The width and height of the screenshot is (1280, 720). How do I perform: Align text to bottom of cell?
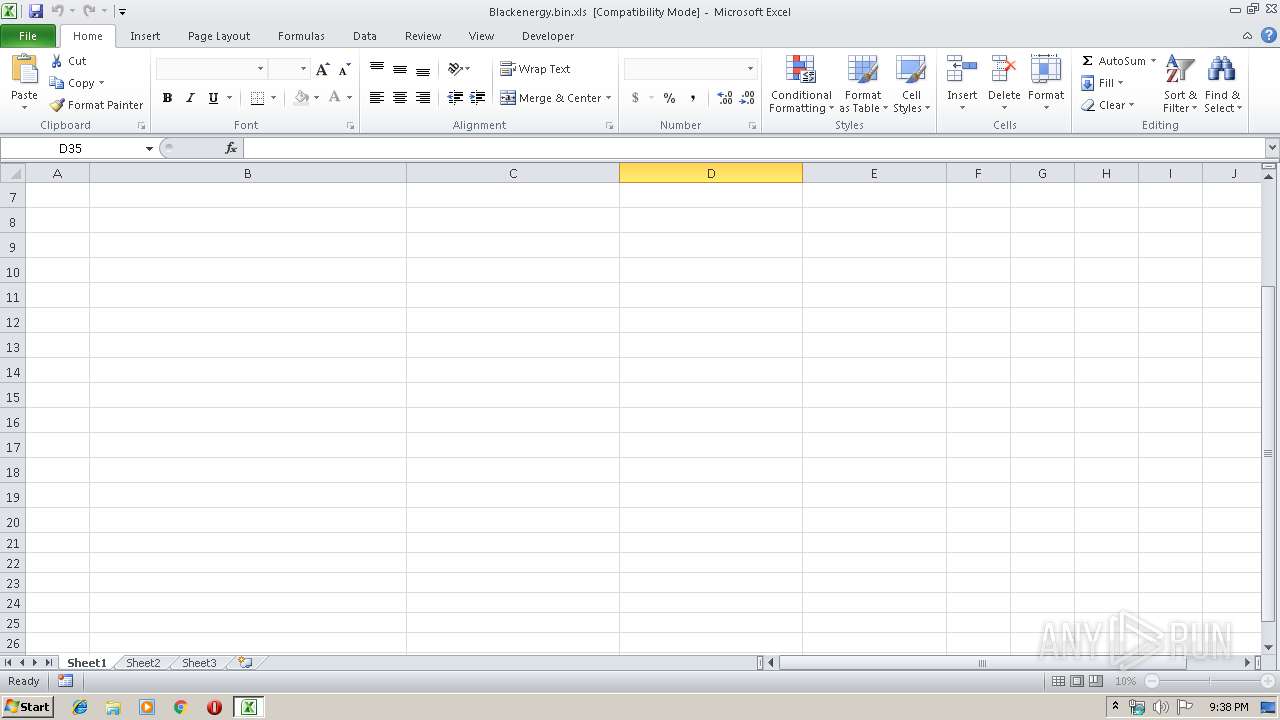(423, 69)
